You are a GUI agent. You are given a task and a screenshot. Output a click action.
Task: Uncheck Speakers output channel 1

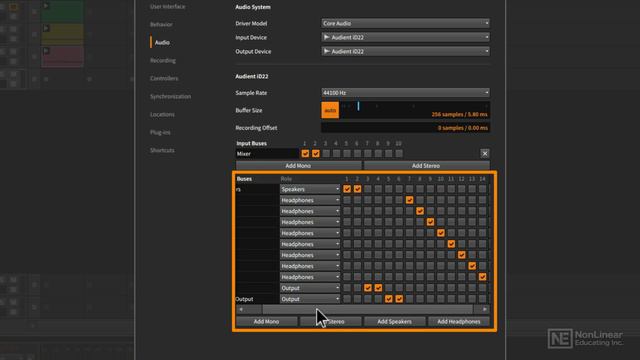click(347, 189)
